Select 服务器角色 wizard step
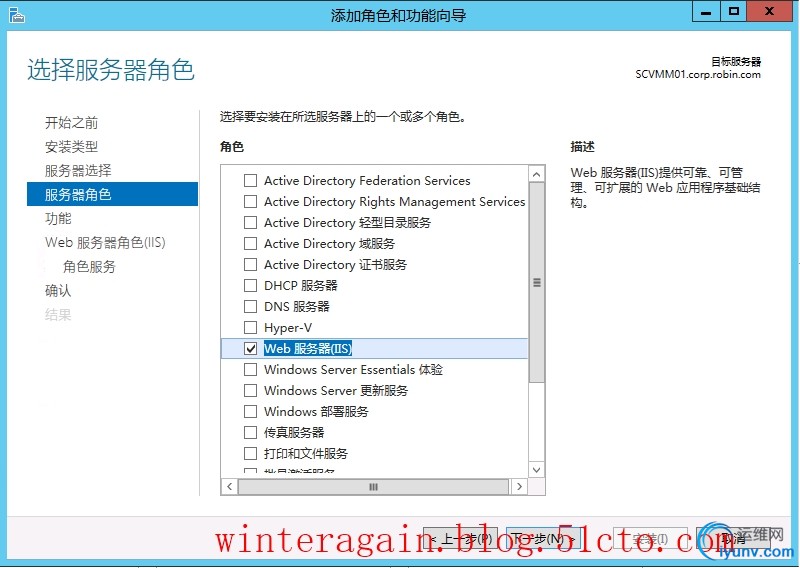The image size is (800, 568). tap(112, 194)
